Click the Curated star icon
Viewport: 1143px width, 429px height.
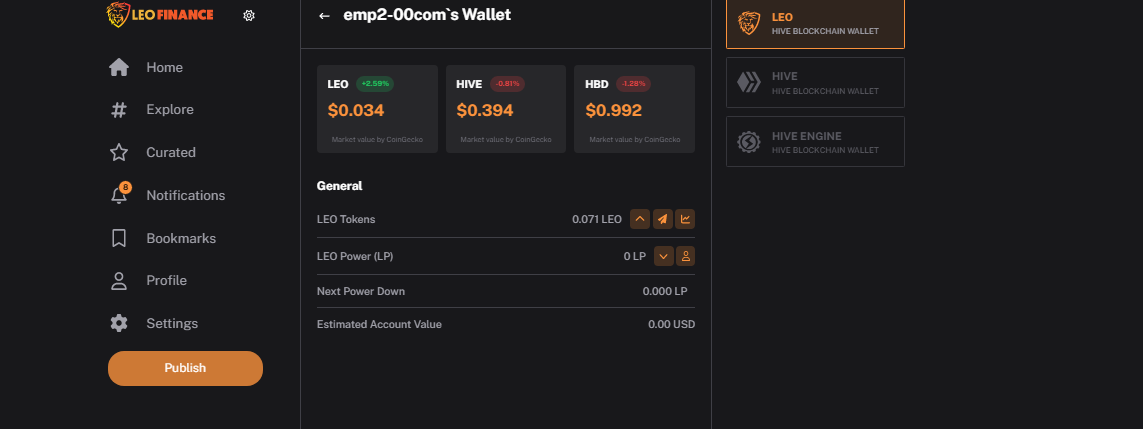pyautogui.click(x=119, y=152)
